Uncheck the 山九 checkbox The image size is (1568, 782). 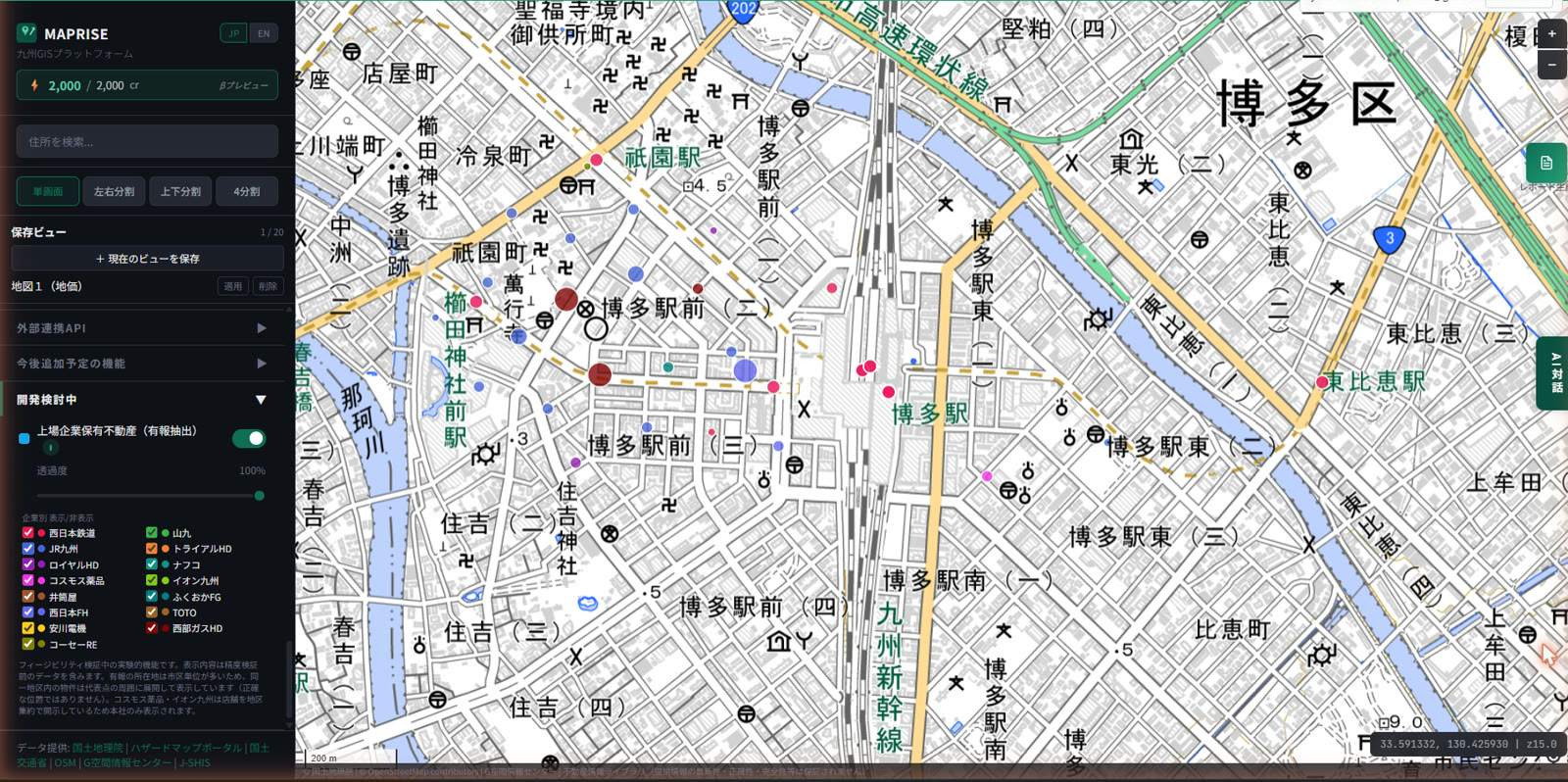pos(152,533)
